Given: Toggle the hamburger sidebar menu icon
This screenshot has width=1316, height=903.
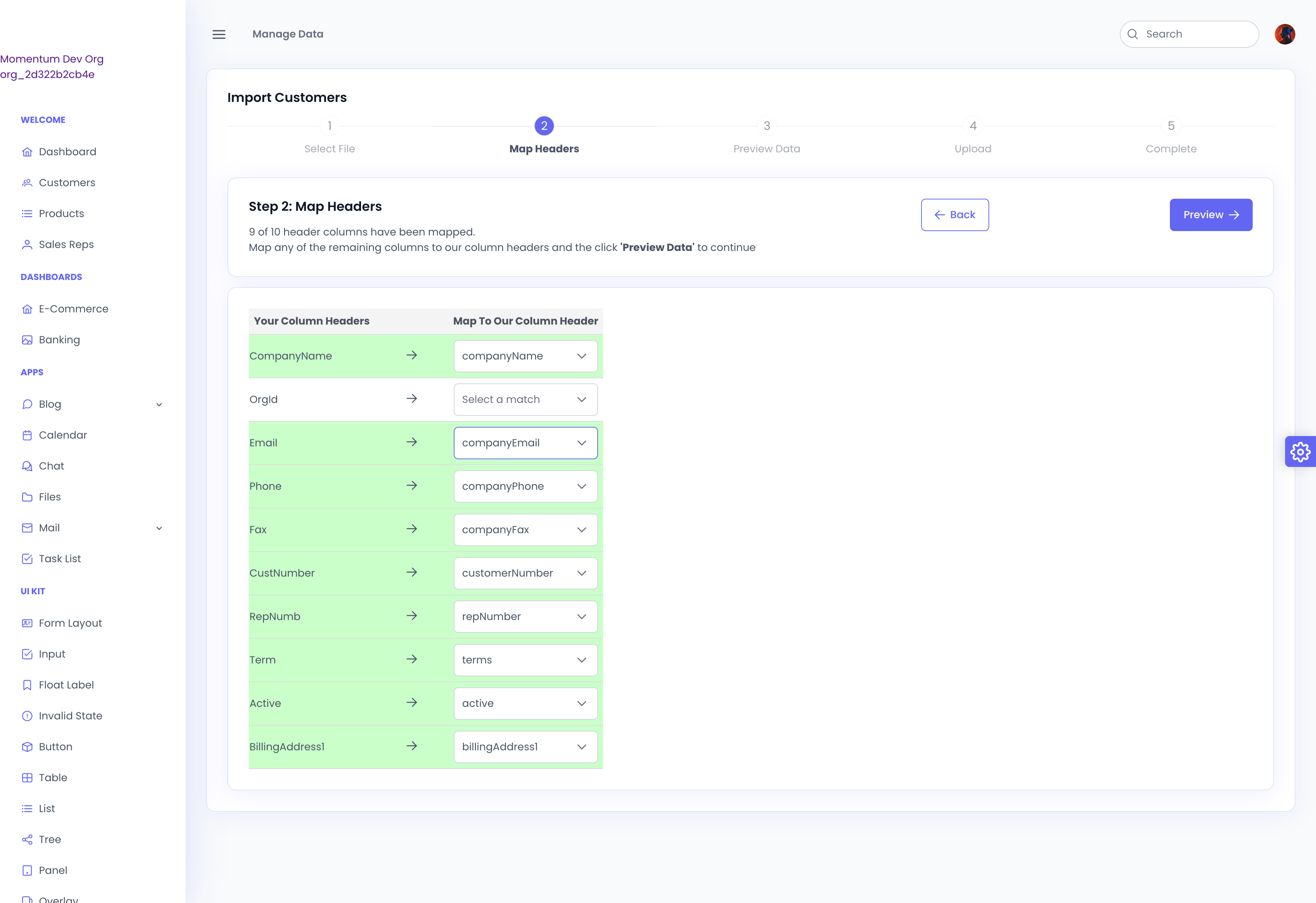Looking at the screenshot, I should tap(219, 34).
